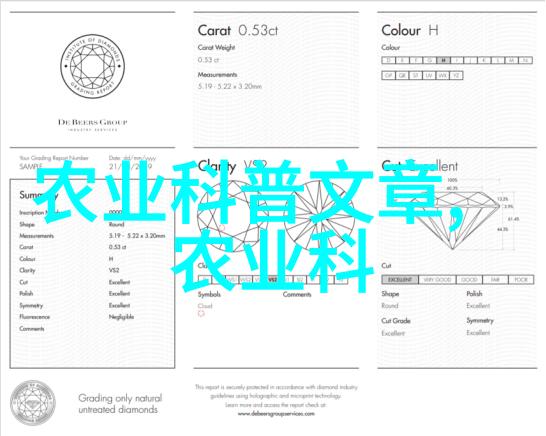Click the Excellent value under Polish in cut panel
Viewport: 546px width, 436px height.
tap(478, 306)
